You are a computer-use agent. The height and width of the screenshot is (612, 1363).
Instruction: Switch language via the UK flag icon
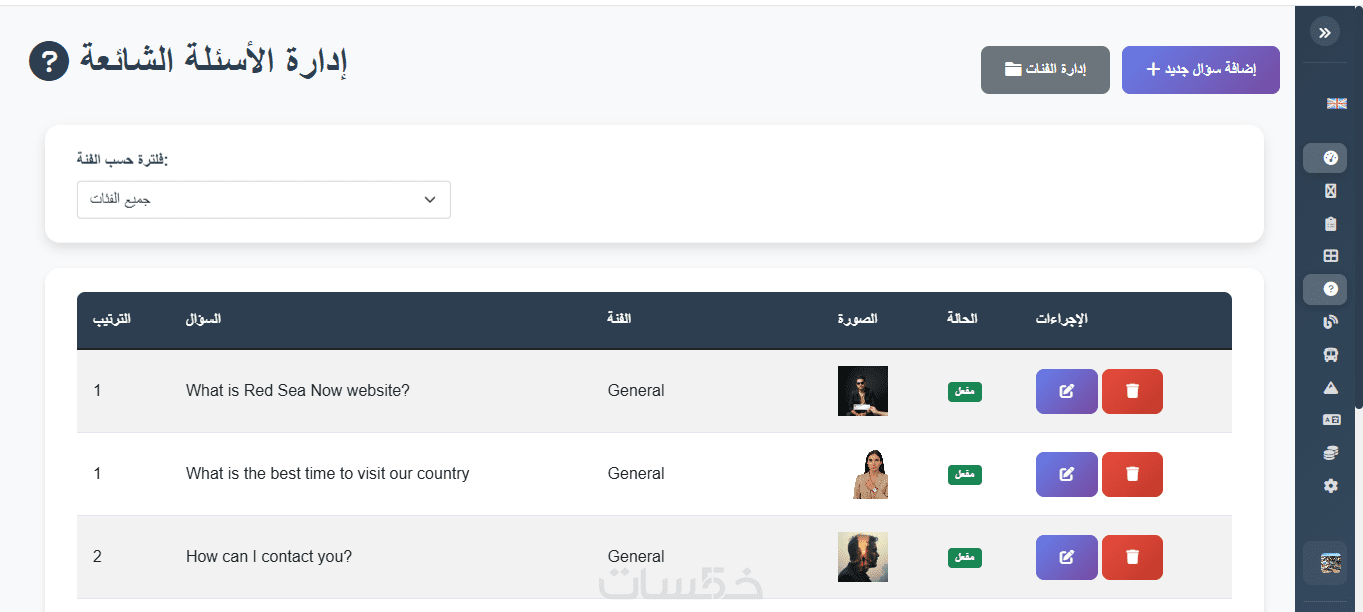(1336, 103)
